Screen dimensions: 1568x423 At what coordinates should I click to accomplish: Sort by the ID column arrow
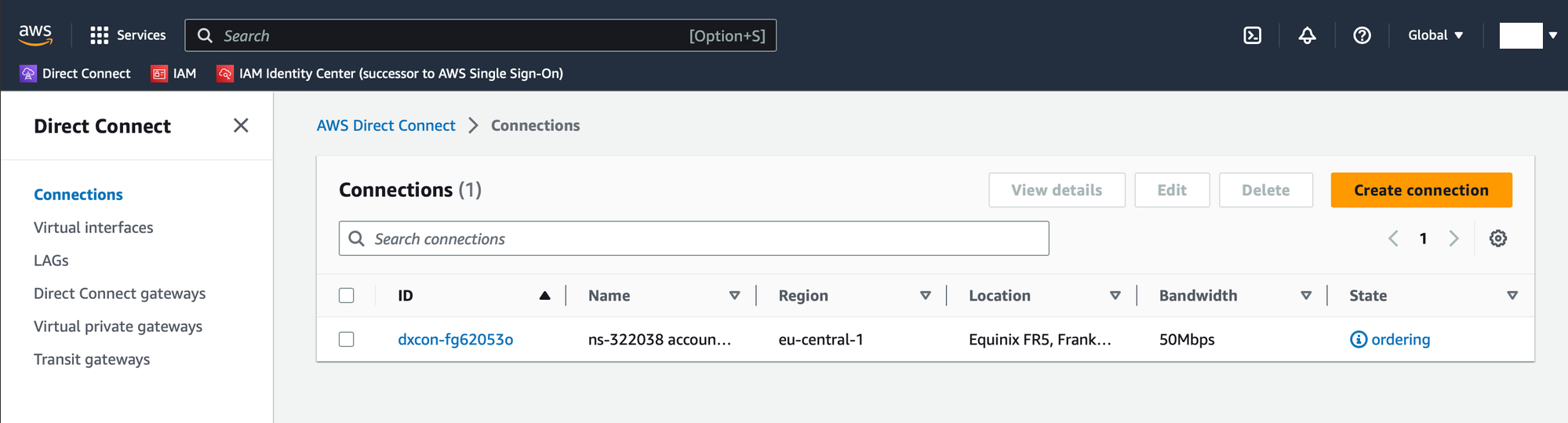click(544, 296)
